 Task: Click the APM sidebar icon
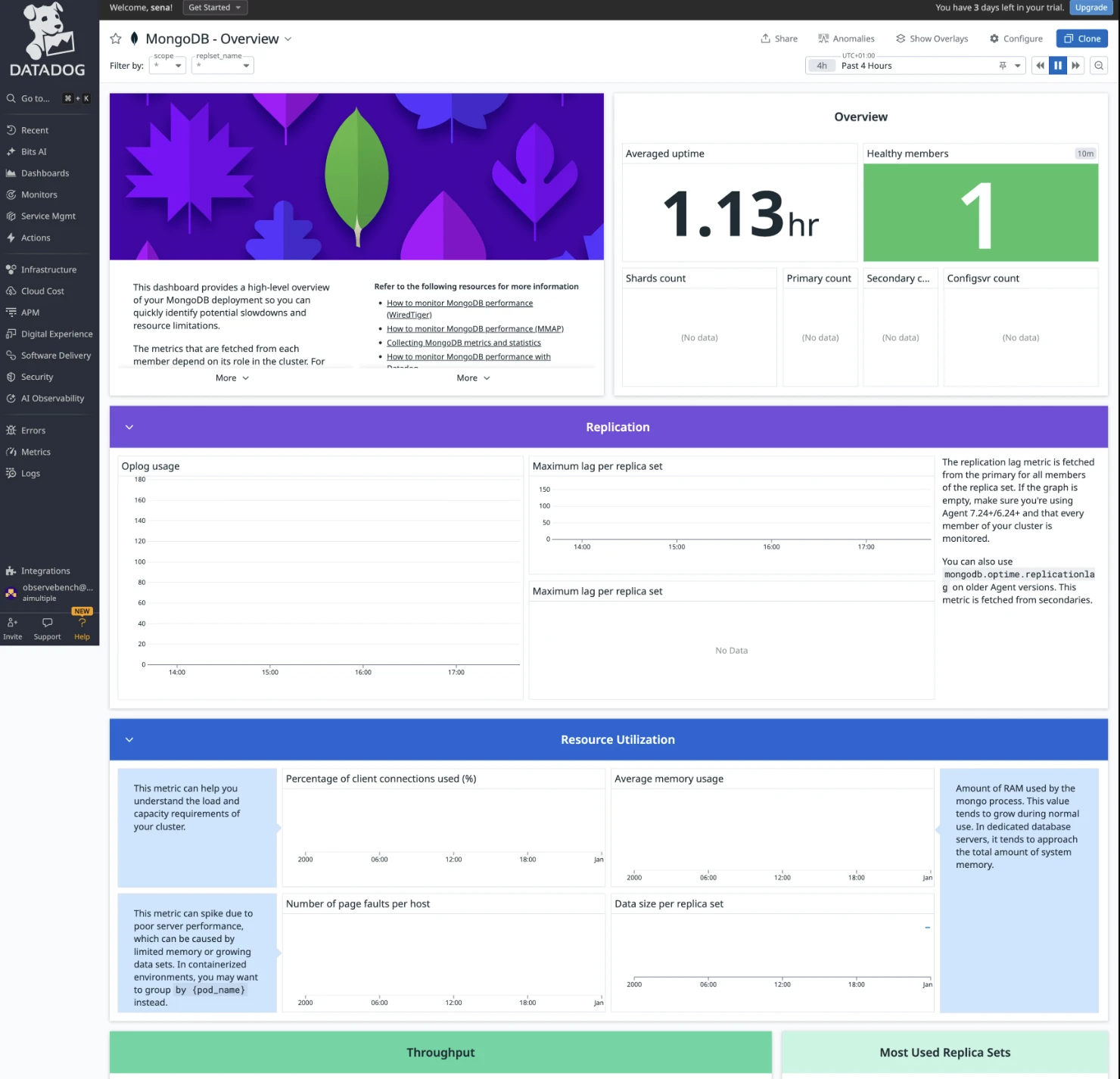pyautogui.click(x=11, y=312)
